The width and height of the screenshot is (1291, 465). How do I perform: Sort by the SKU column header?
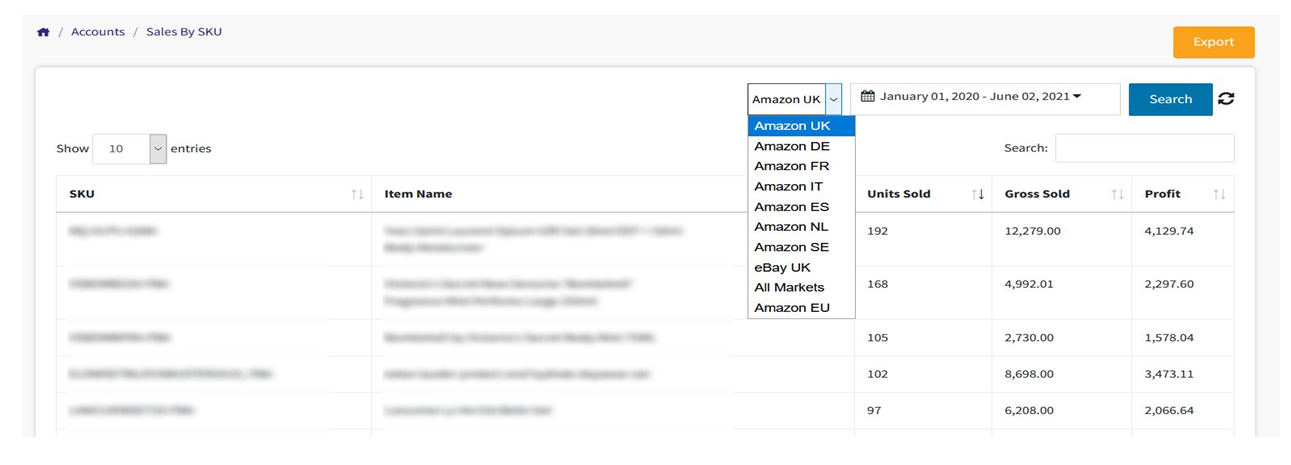(214, 194)
